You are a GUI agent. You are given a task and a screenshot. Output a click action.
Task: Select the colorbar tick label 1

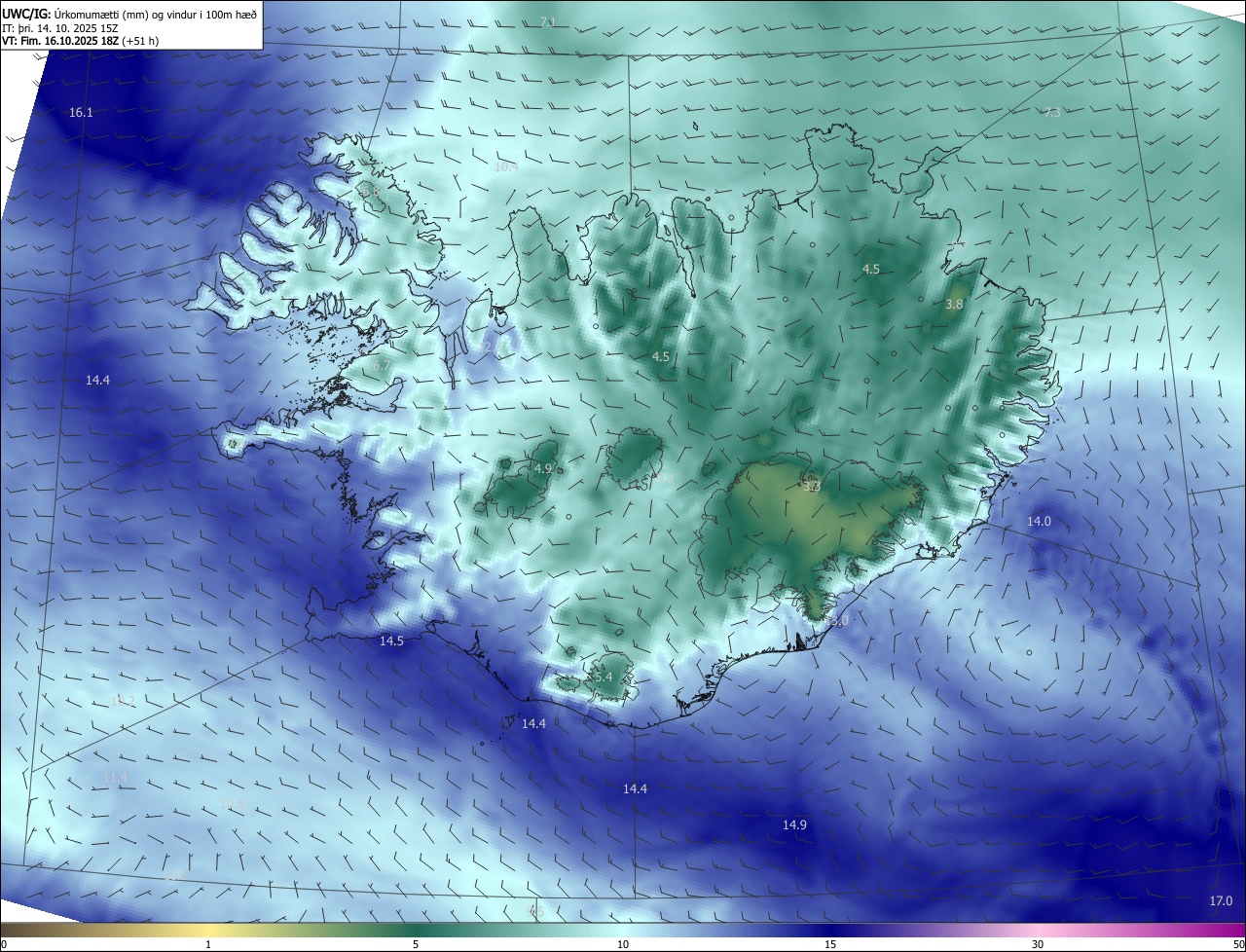click(208, 944)
